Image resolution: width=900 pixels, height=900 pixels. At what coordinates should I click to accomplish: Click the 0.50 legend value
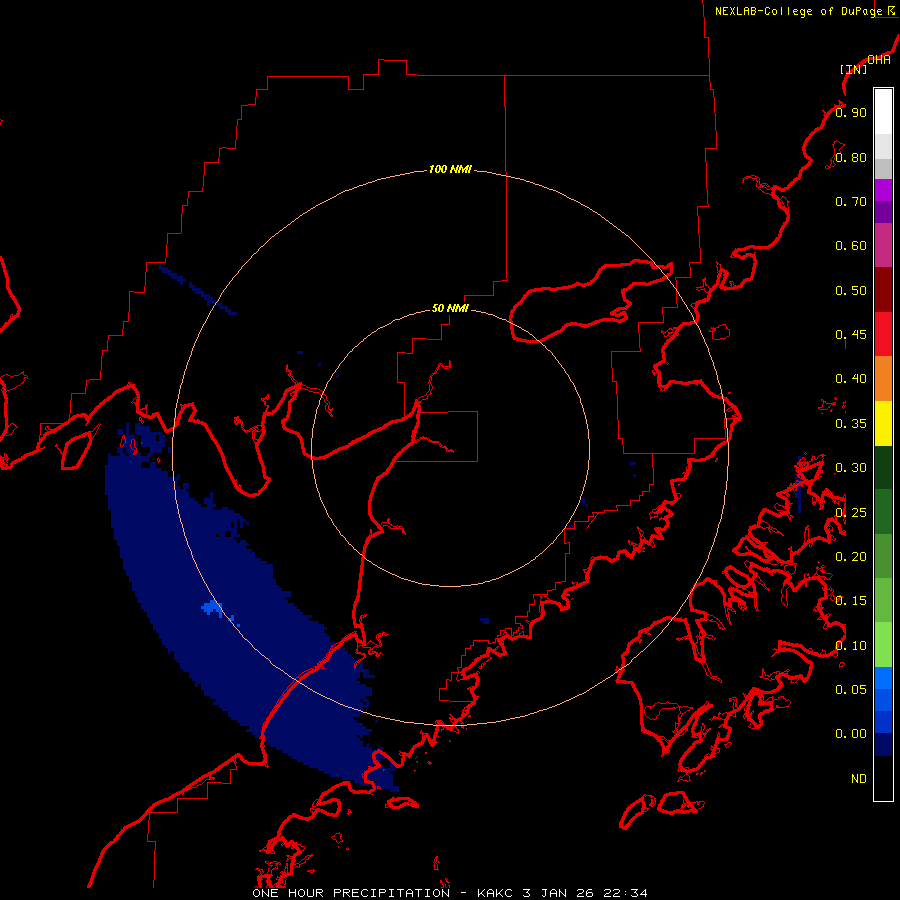[x=851, y=290]
